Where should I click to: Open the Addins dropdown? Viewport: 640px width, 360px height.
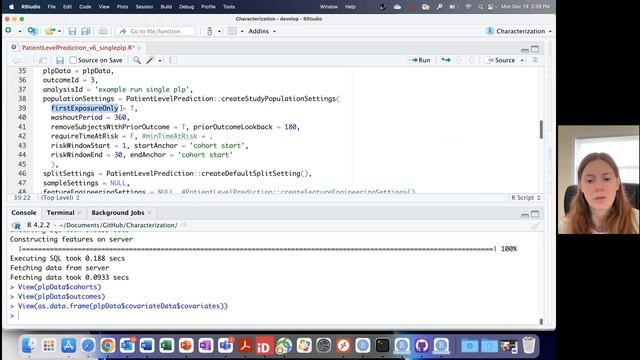(x=262, y=31)
